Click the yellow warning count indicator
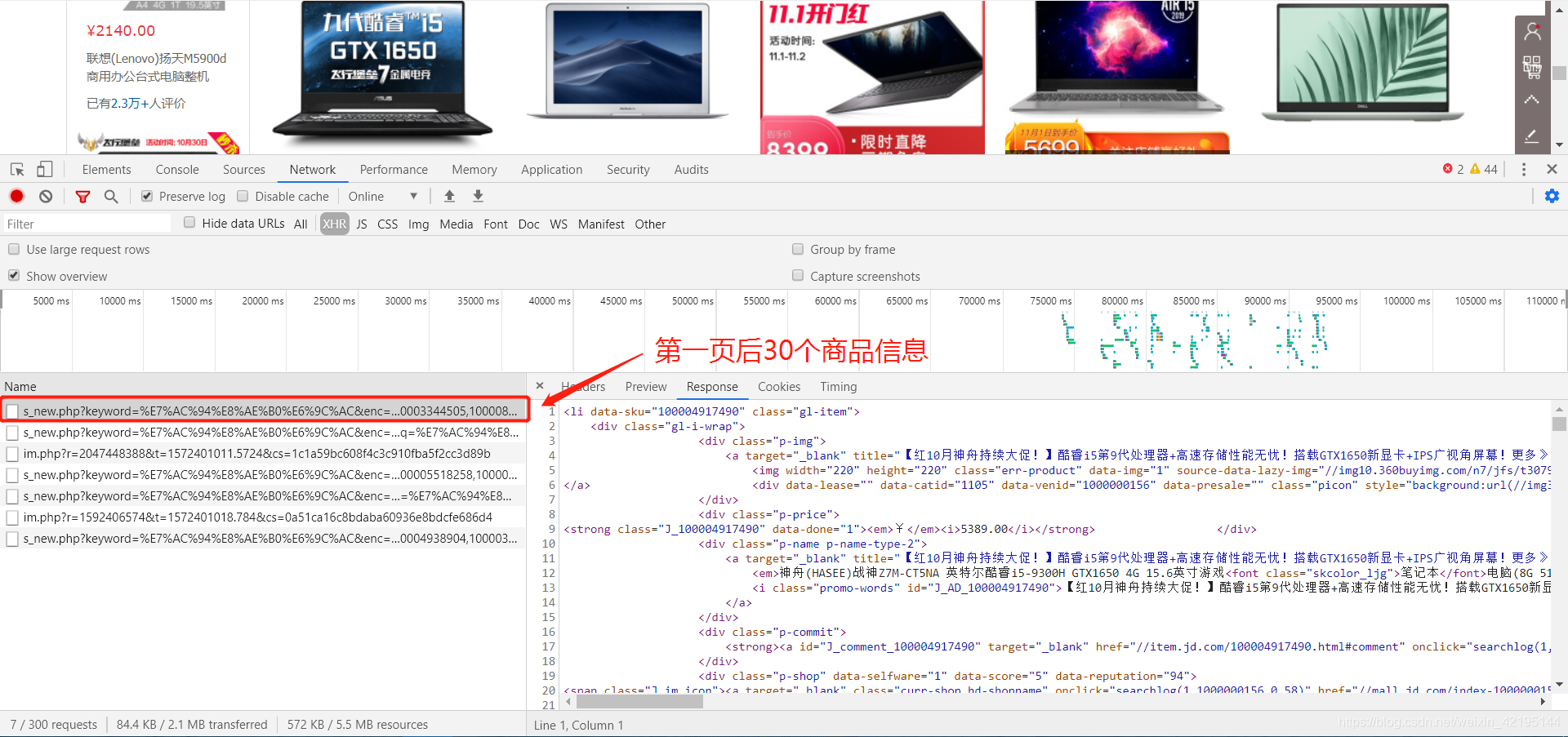 [1484, 169]
